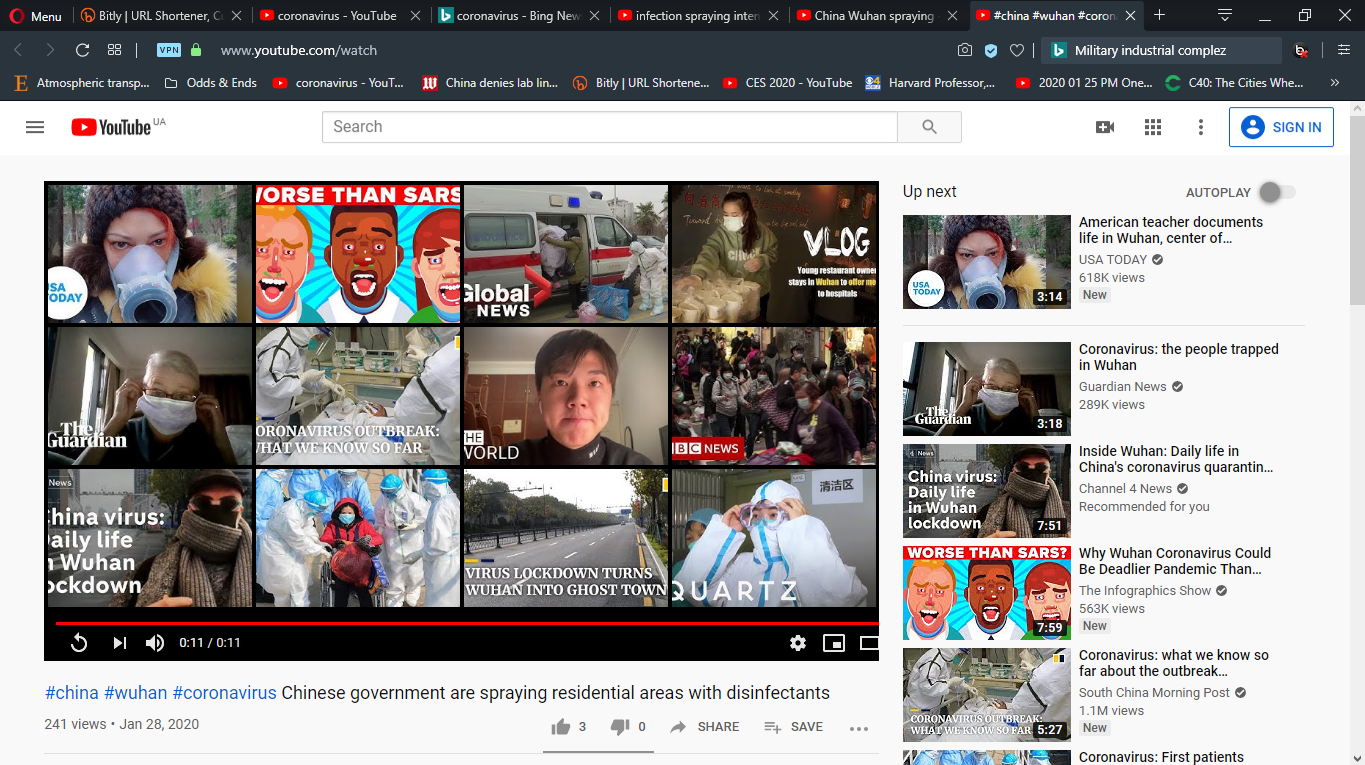The height and width of the screenshot is (765, 1365).
Task: Select end-screen BBC News crowd thumbnail
Action: coord(774,397)
